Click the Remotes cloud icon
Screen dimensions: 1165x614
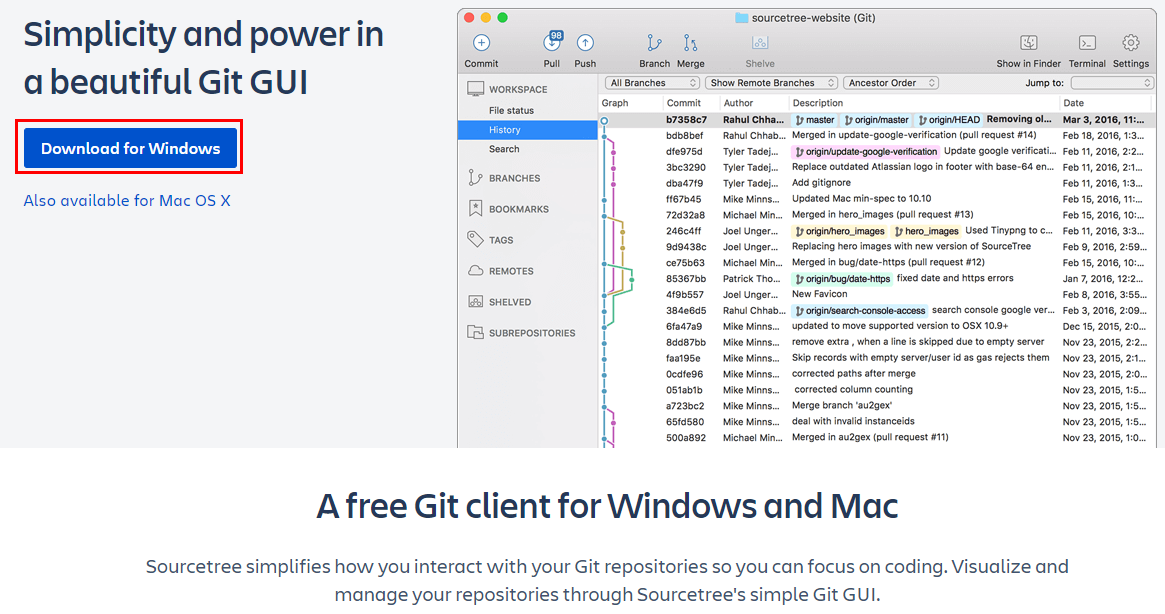click(x=476, y=271)
